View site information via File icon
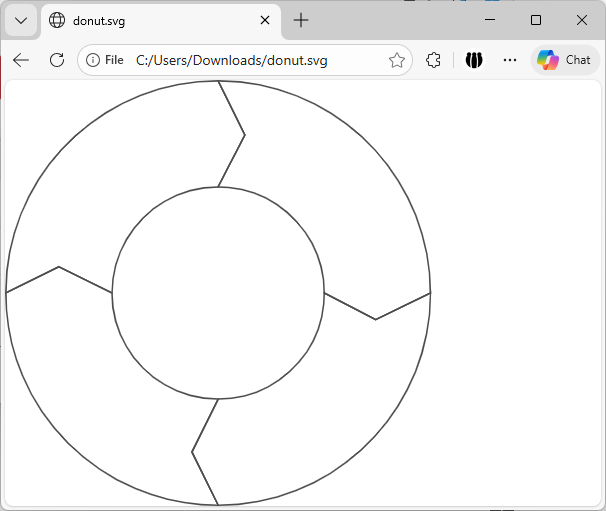The width and height of the screenshot is (606, 511). (x=105, y=60)
